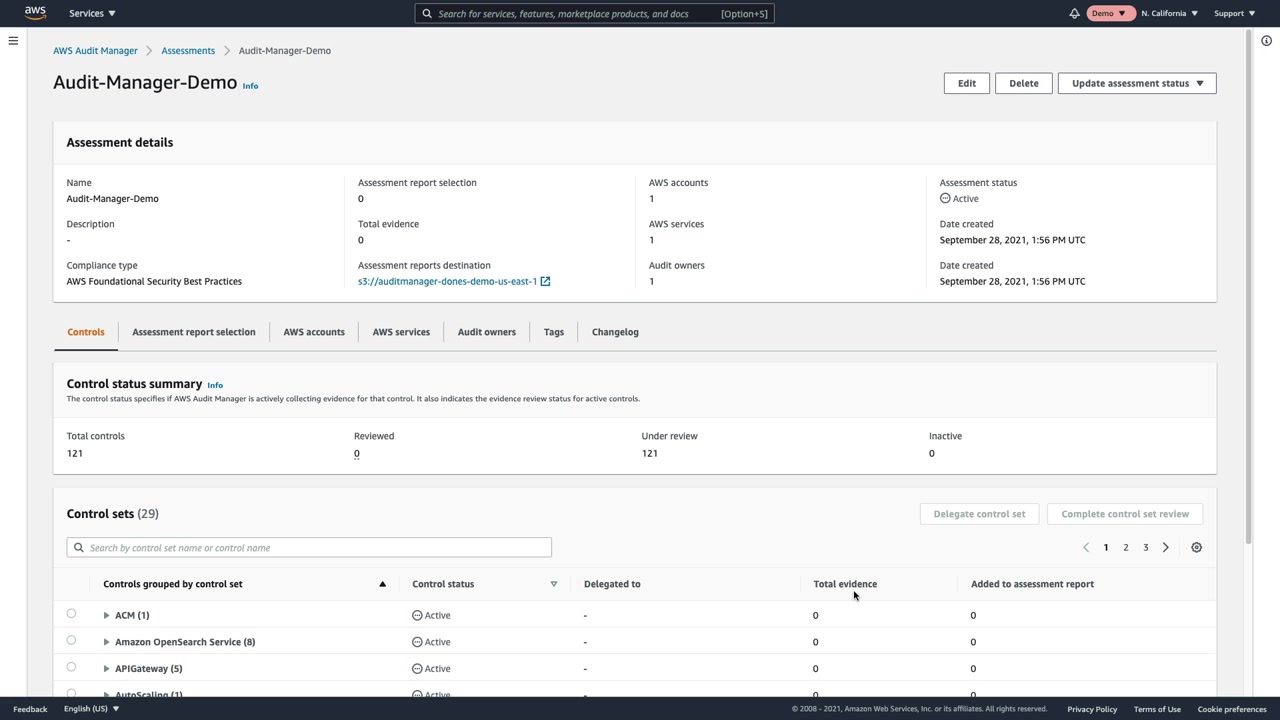Expand the ACM (1) control set
Viewport: 1280px width, 720px height.
(106, 616)
